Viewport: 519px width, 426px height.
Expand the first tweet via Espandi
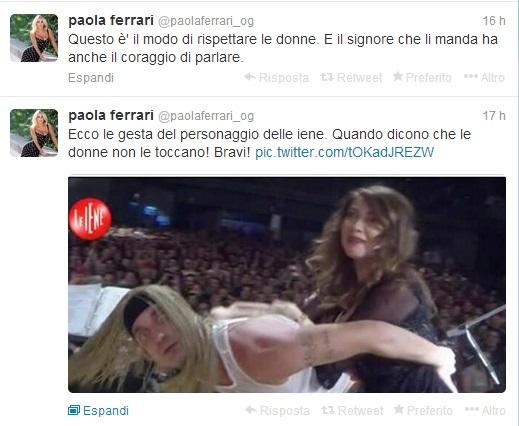point(91,78)
